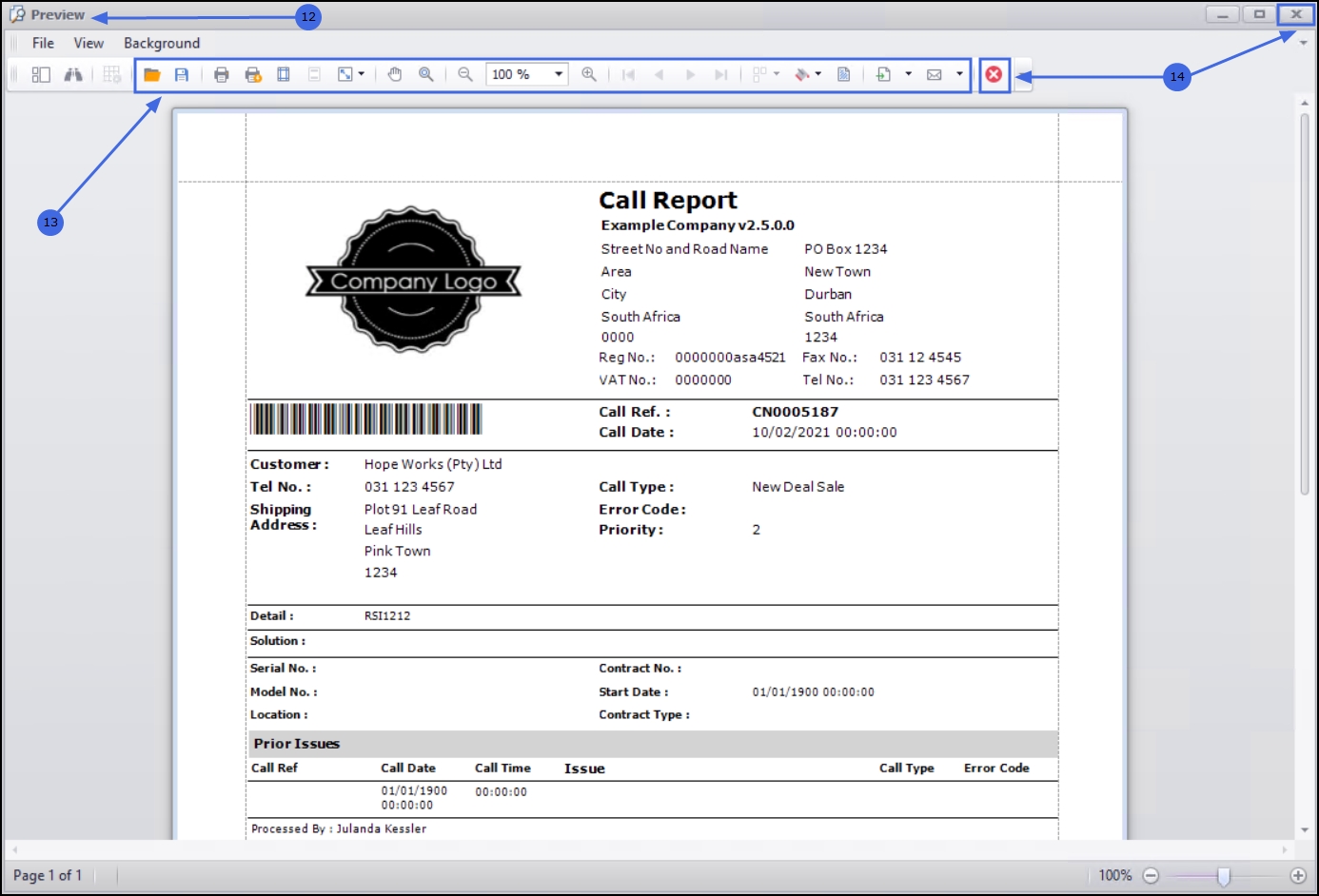Click the Watermark page icon
Screen dimensions: 1319x896
[843, 74]
